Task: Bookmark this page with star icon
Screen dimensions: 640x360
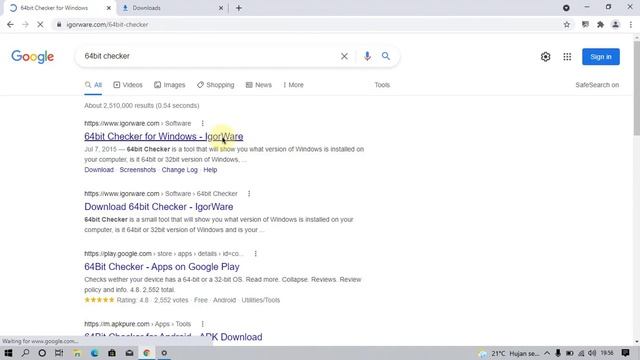Action: (x=567, y=24)
